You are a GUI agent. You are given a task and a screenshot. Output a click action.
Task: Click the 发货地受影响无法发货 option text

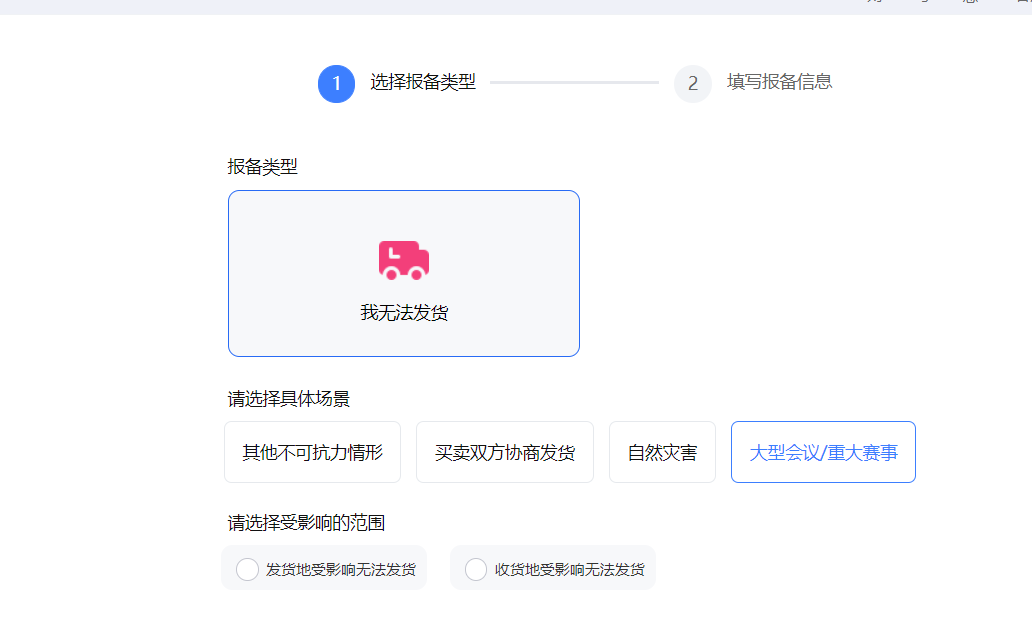coord(341,569)
